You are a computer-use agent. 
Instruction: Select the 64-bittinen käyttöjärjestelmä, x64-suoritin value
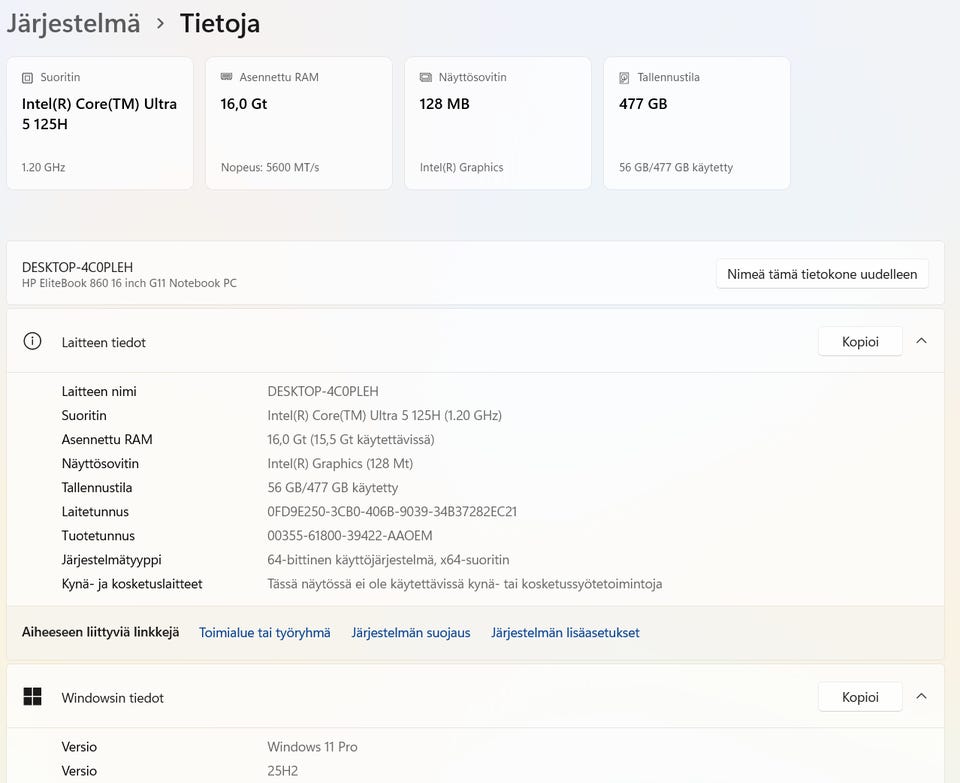(x=388, y=560)
